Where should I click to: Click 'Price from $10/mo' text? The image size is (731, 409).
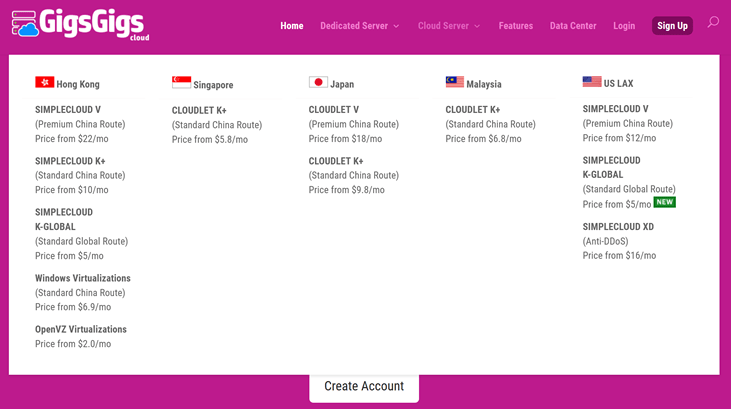72,190
